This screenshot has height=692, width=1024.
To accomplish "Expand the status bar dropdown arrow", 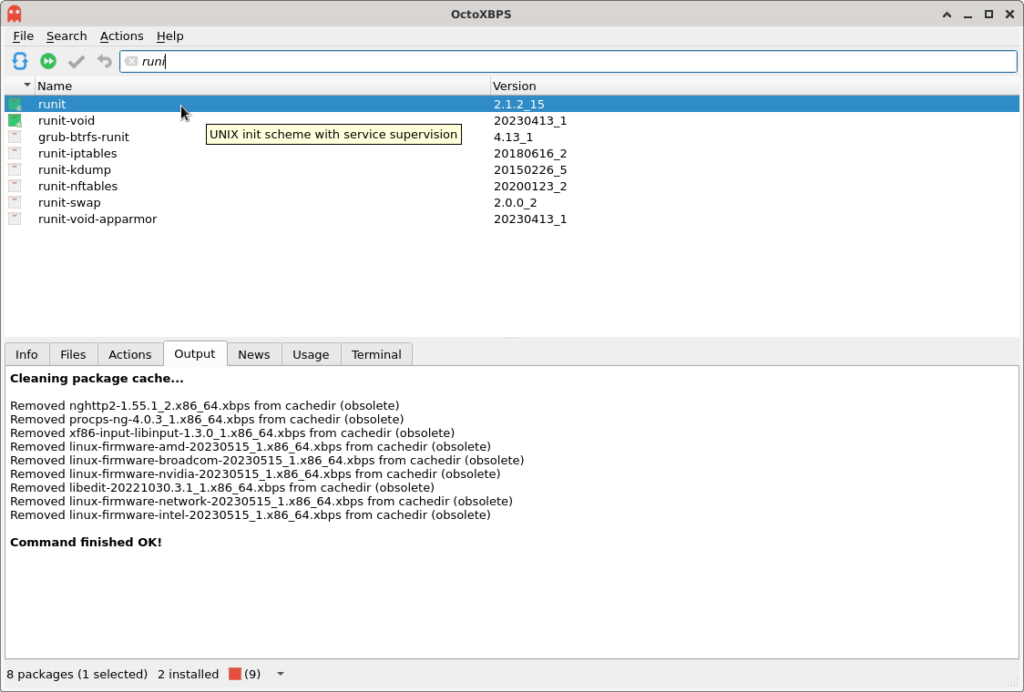I will [x=280, y=674].
